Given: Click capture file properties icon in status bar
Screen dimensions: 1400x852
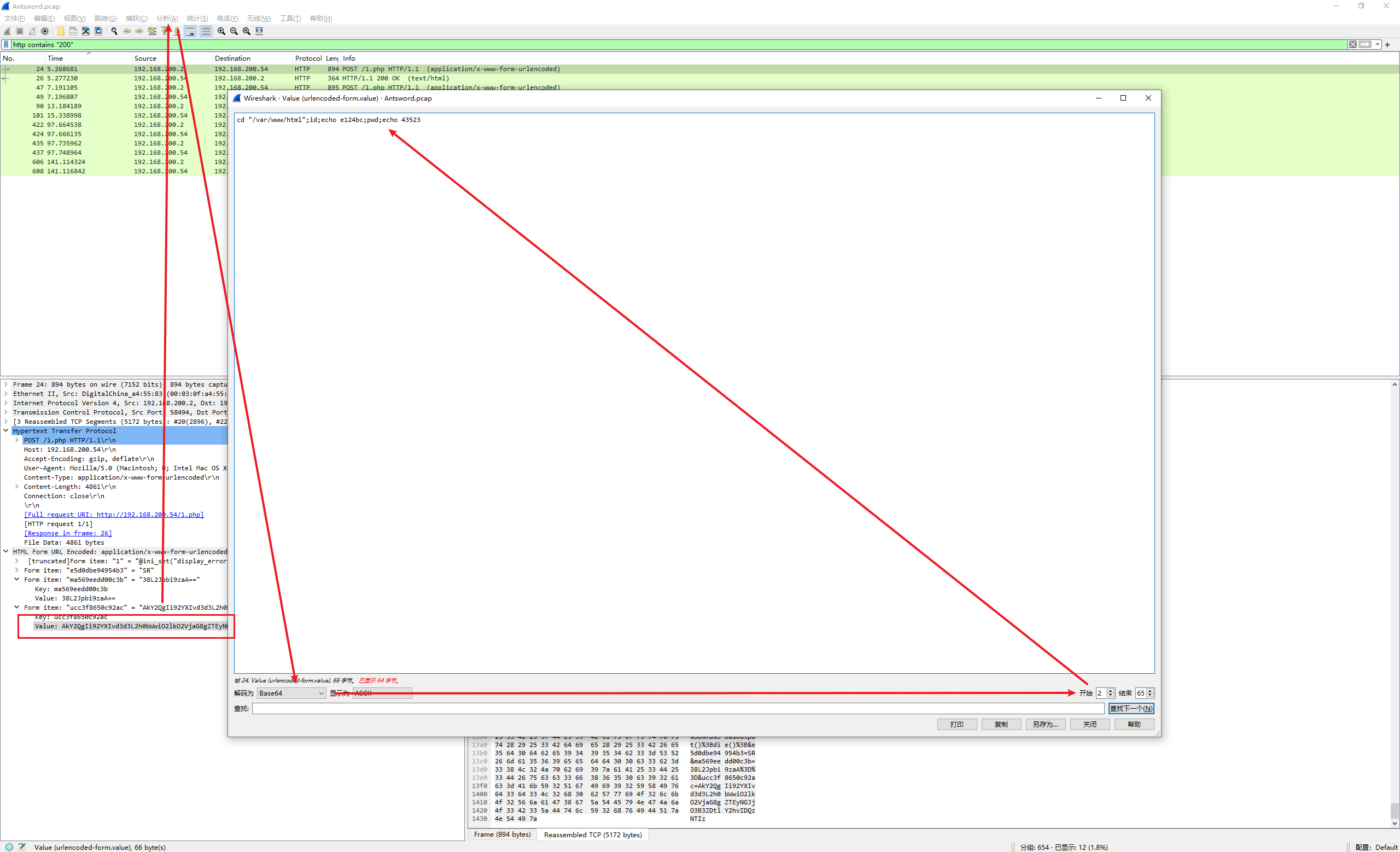Looking at the screenshot, I should (x=21, y=847).
